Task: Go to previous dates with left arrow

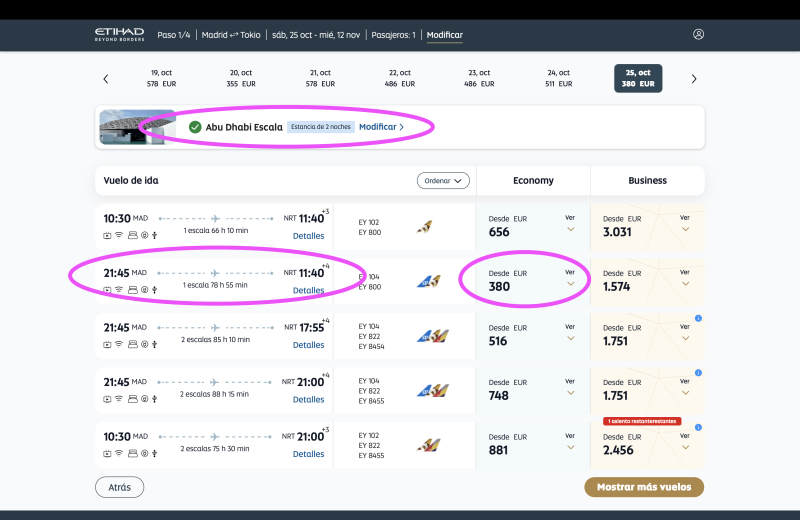Action: point(106,79)
